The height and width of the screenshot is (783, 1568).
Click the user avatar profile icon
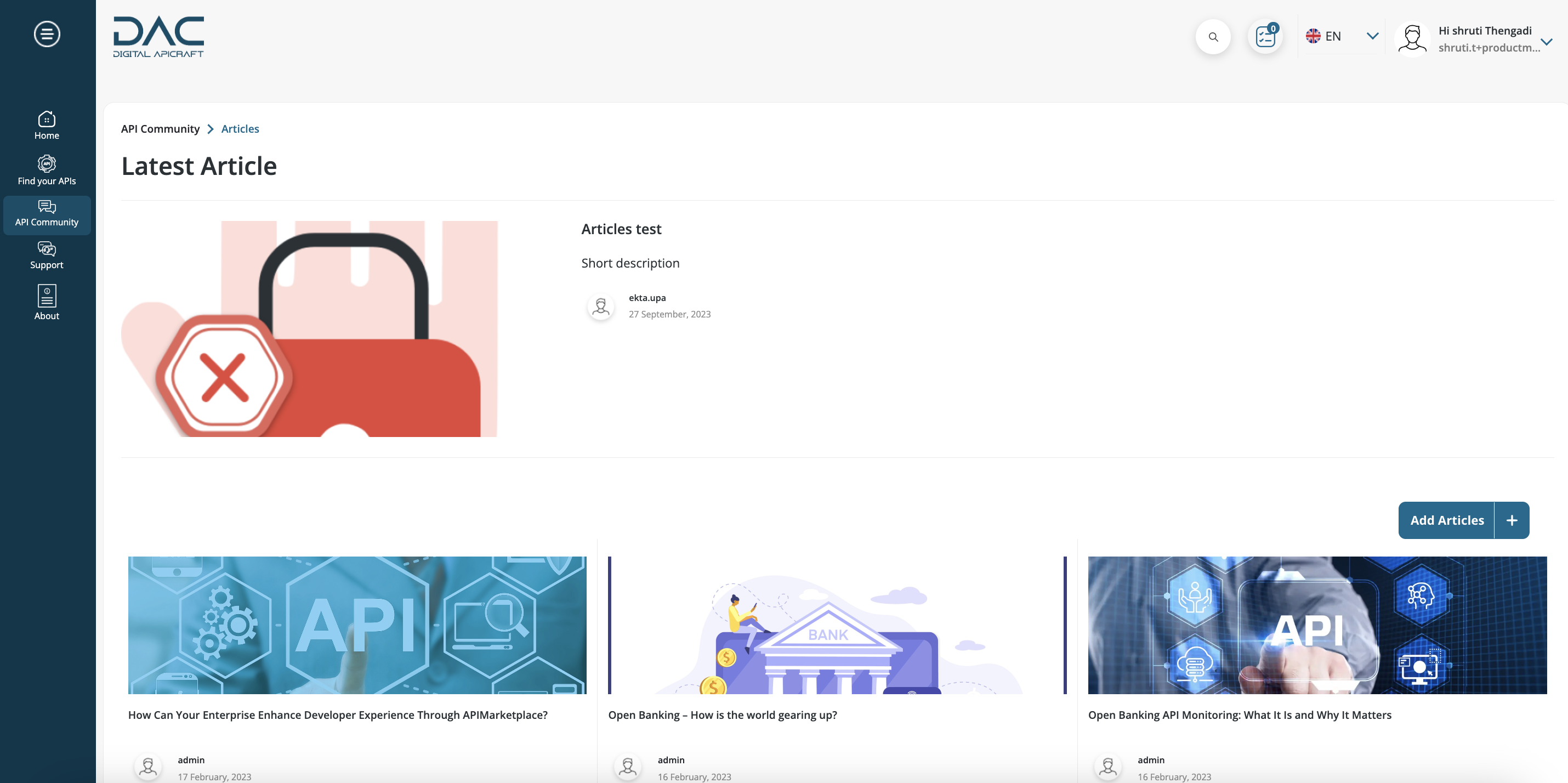coord(1413,37)
